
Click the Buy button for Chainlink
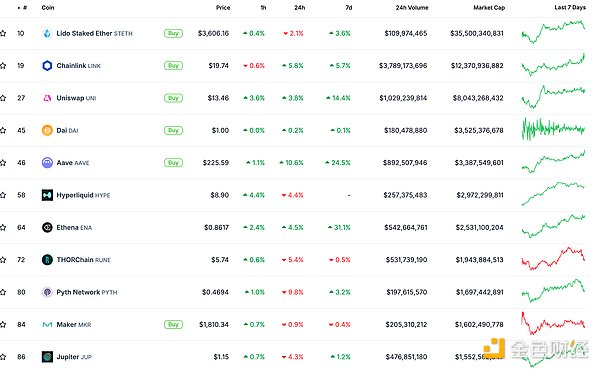[173, 66]
